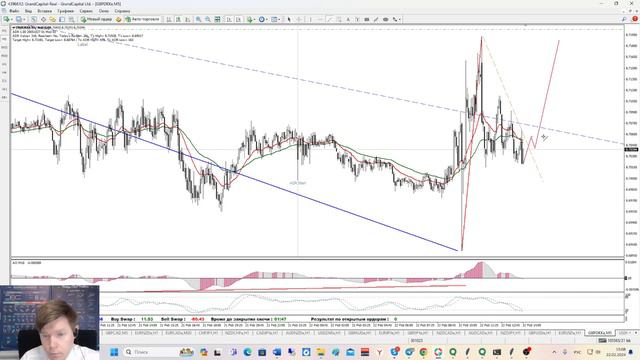Show the Market Watch window icon
Viewport: 640px width, 360px height.
tap(34, 19)
